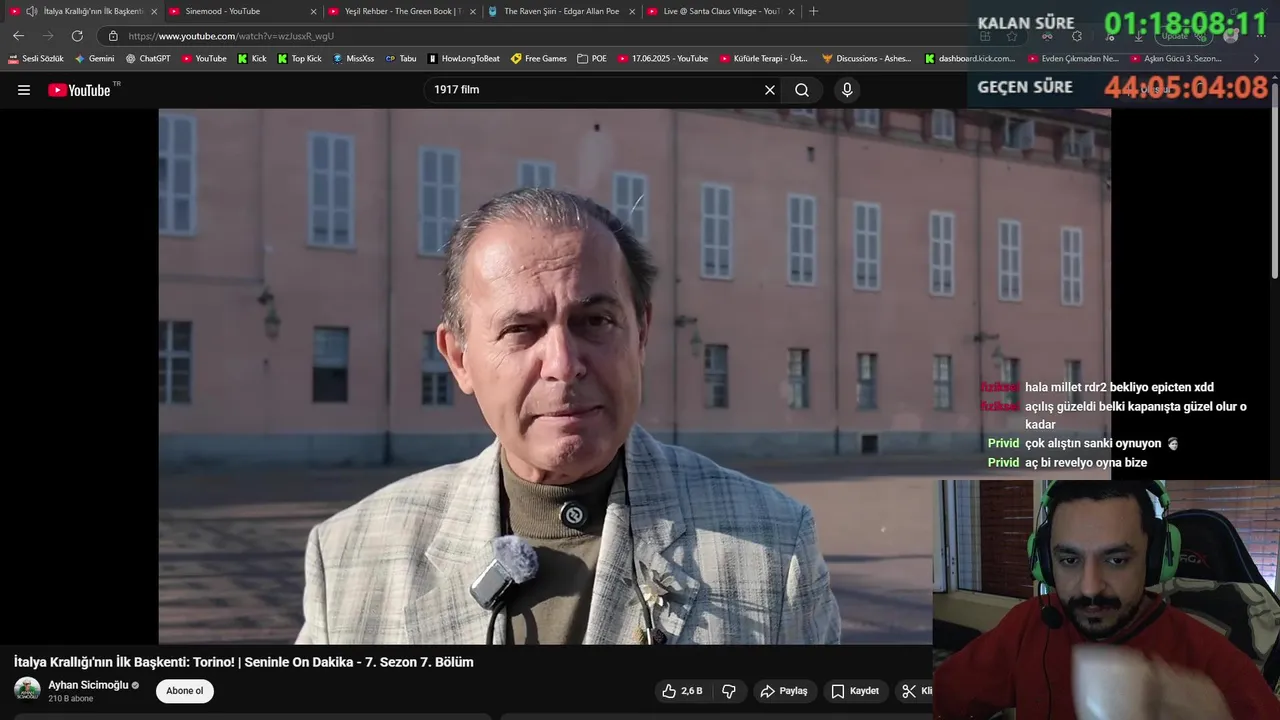Screen dimensions: 1280x720
Task: Close the Sinemood - YouTube tab
Action: 313,11
